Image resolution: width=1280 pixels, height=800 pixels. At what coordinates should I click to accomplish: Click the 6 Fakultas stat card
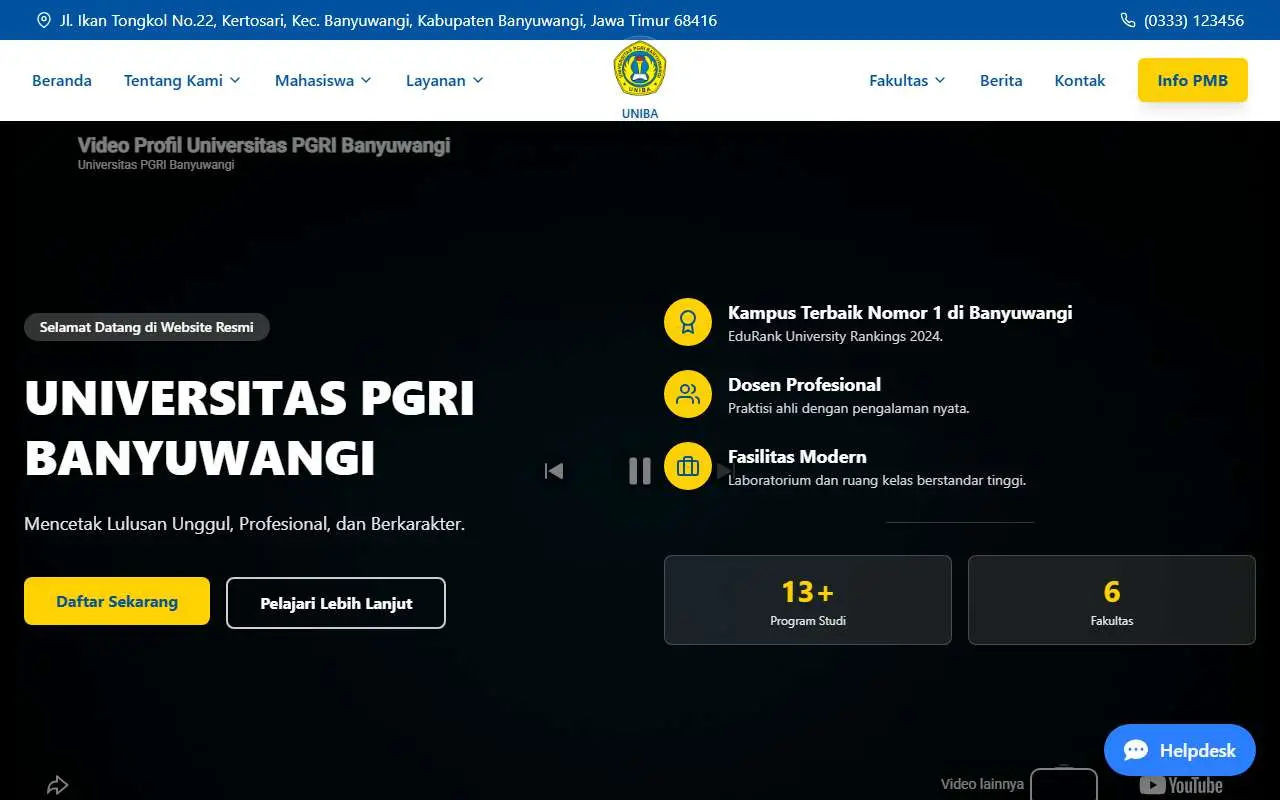1112,600
